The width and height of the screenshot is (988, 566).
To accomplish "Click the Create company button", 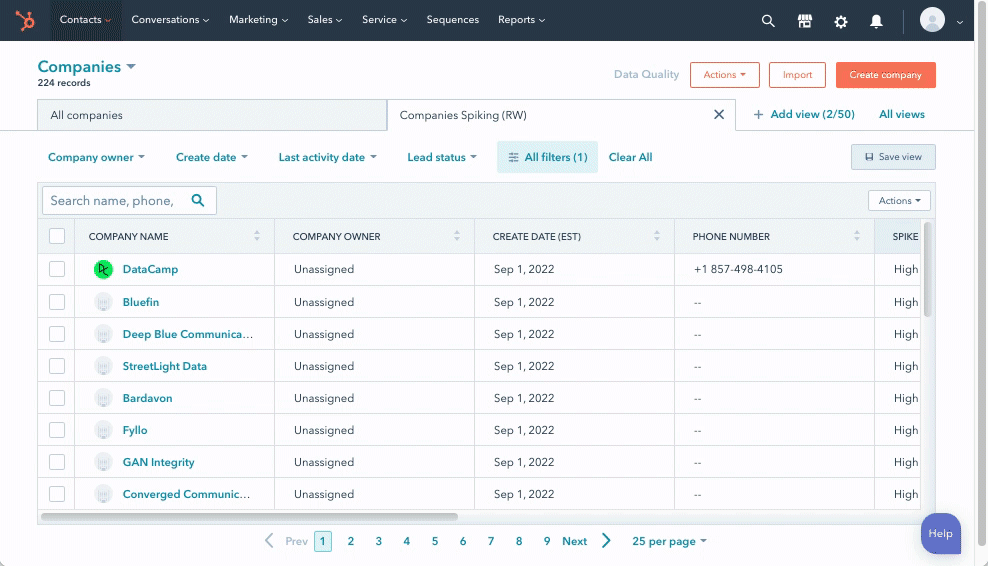I will 885,75.
